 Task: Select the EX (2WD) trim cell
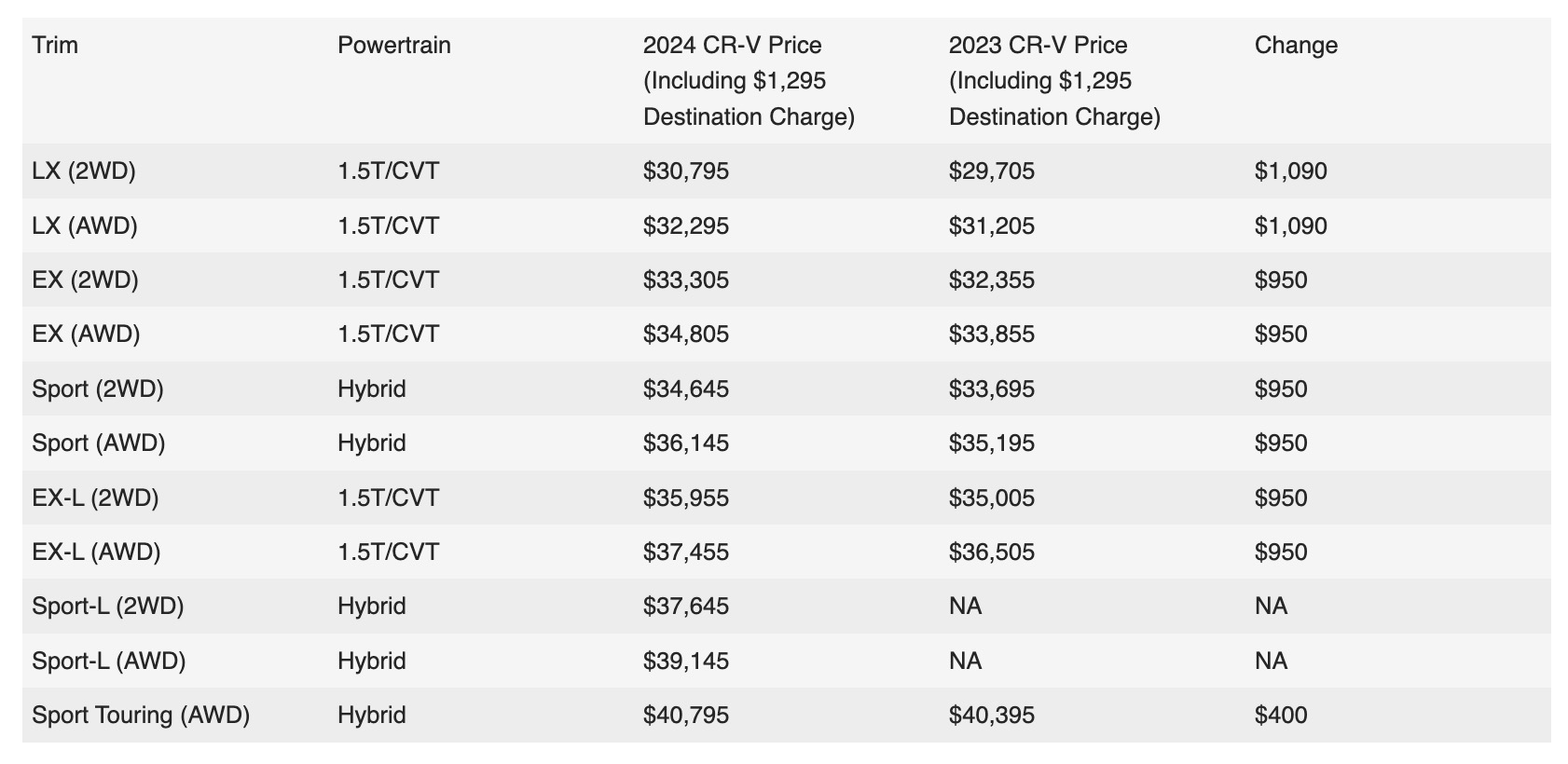pyautogui.click(x=85, y=280)
